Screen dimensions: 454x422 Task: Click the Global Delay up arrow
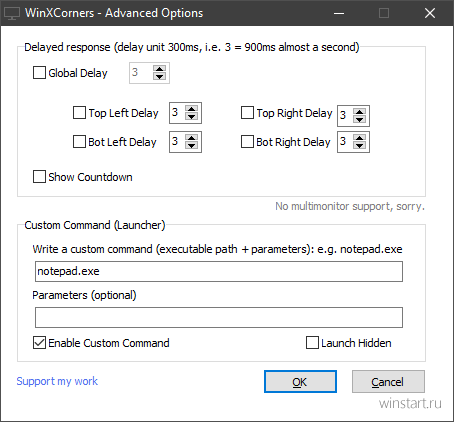point(160,69)
